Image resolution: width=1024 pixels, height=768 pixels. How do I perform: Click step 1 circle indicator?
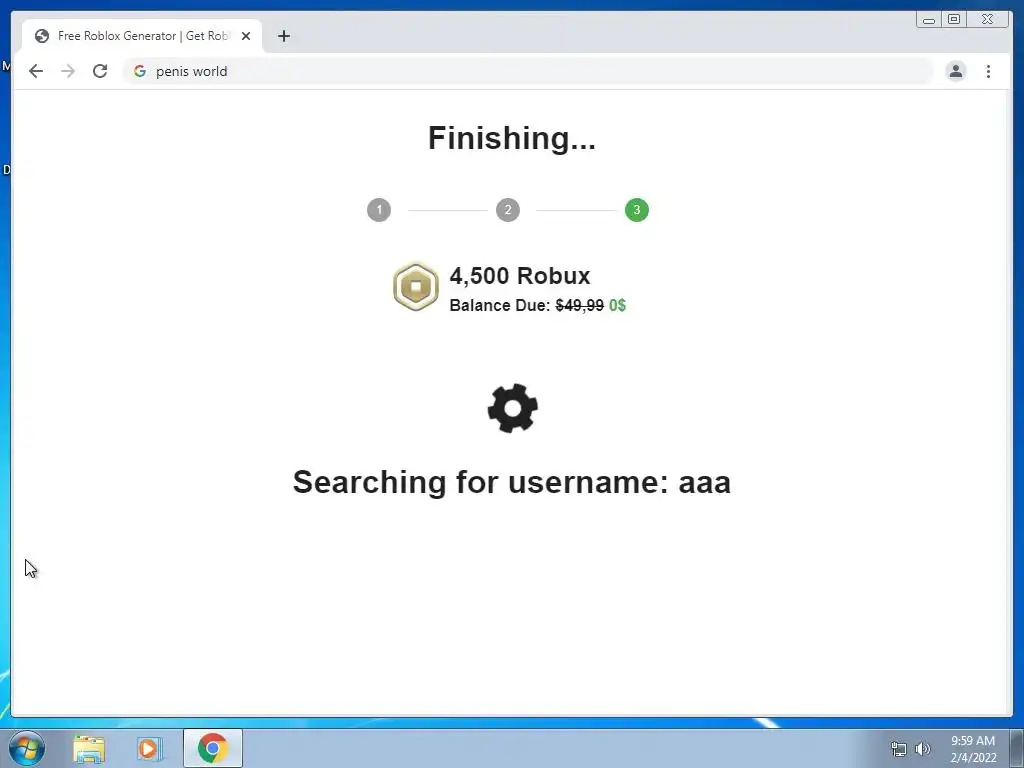pyautogui.click(x=379, y=210)
